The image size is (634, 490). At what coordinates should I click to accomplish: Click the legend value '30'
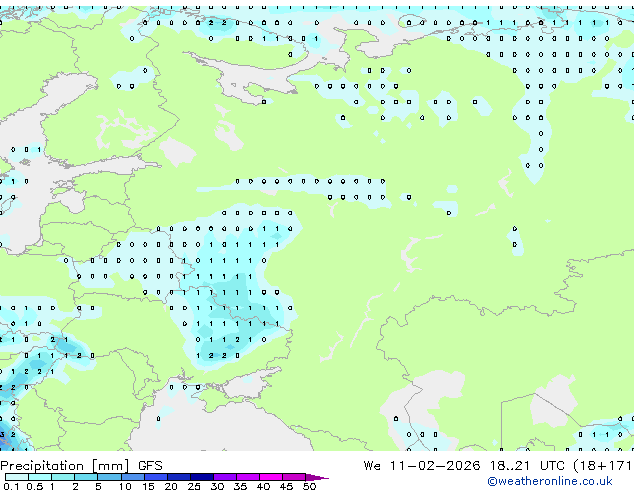click(x=218, y=486)
